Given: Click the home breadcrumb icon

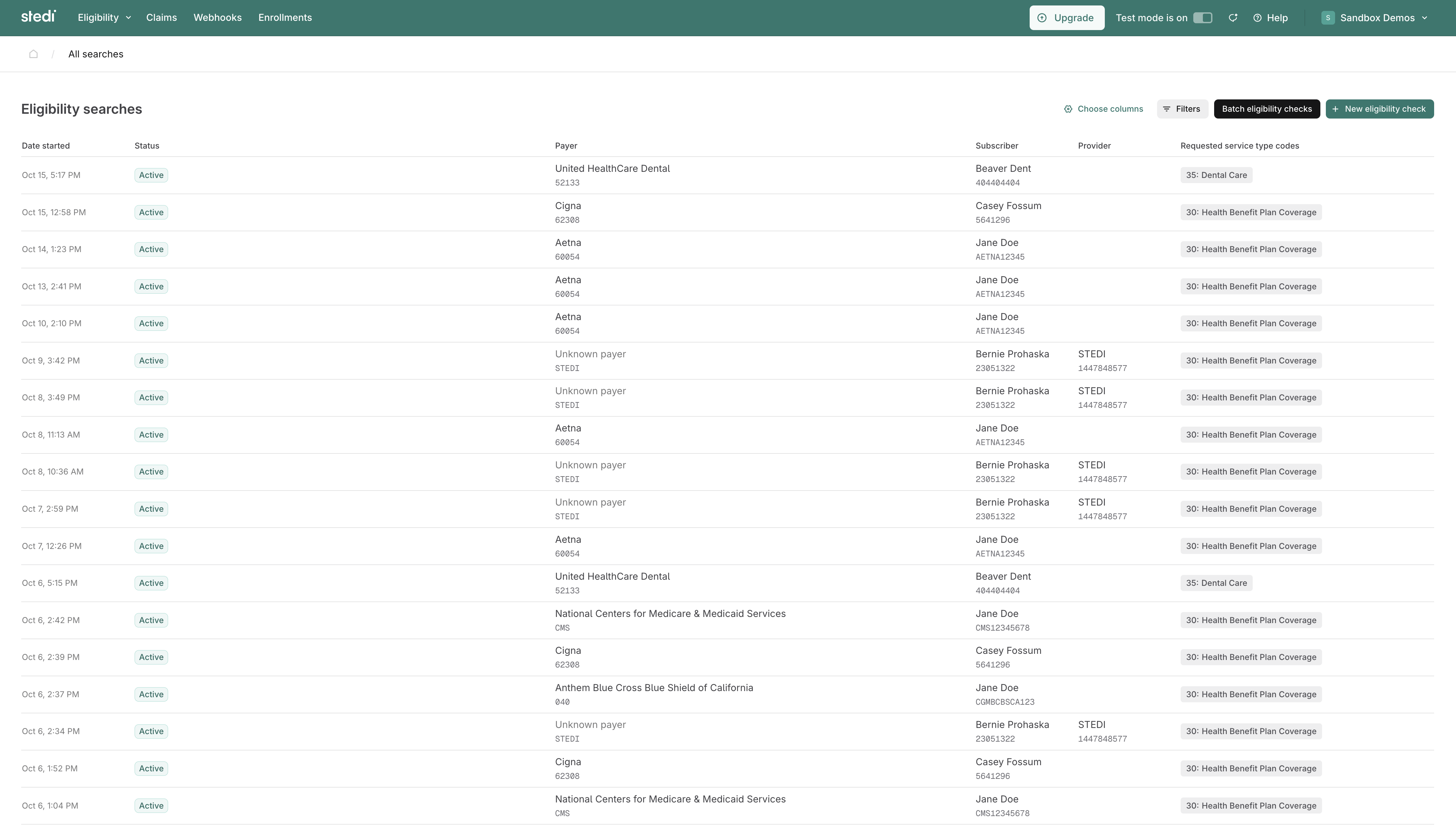Looking at the screenshot, I should click(33, 53).
